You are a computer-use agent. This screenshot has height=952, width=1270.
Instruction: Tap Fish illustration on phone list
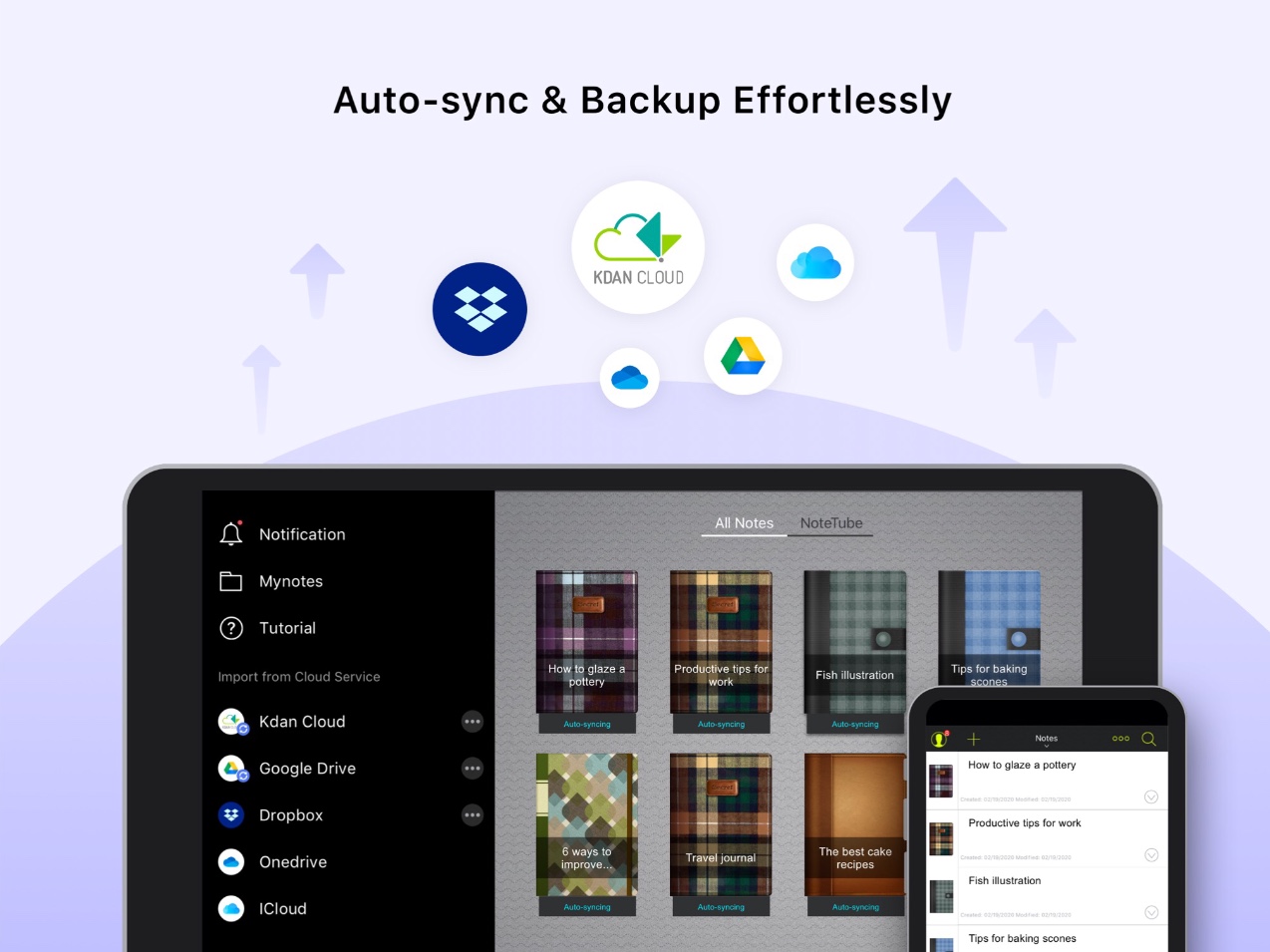(1005, 881)
